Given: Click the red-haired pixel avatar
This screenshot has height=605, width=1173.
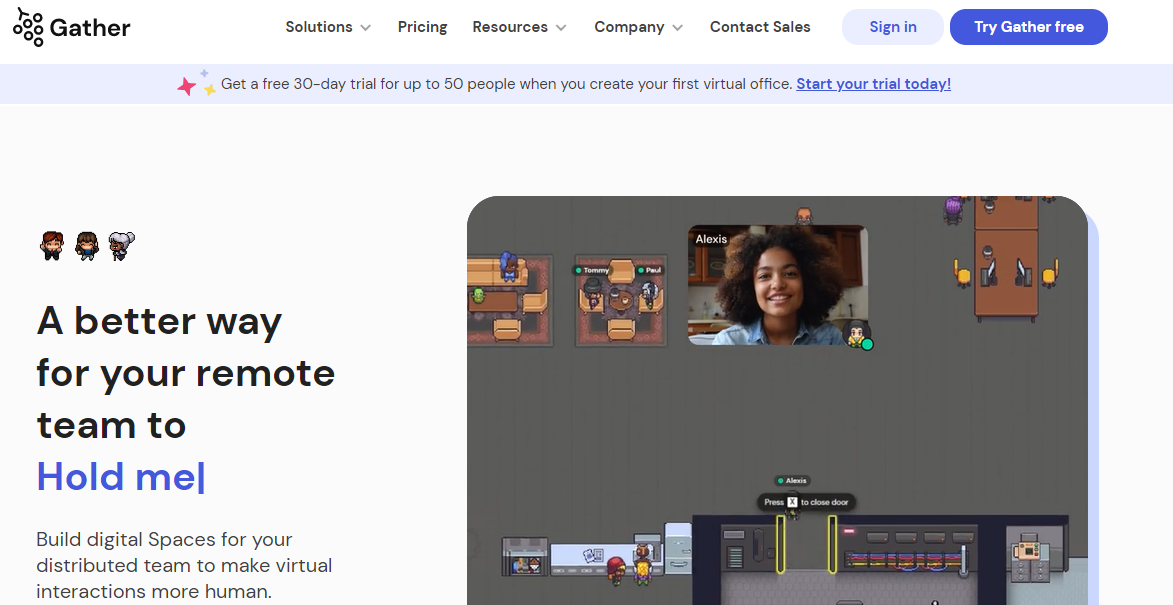Looking at the screenshot, I should click(52, 245).
